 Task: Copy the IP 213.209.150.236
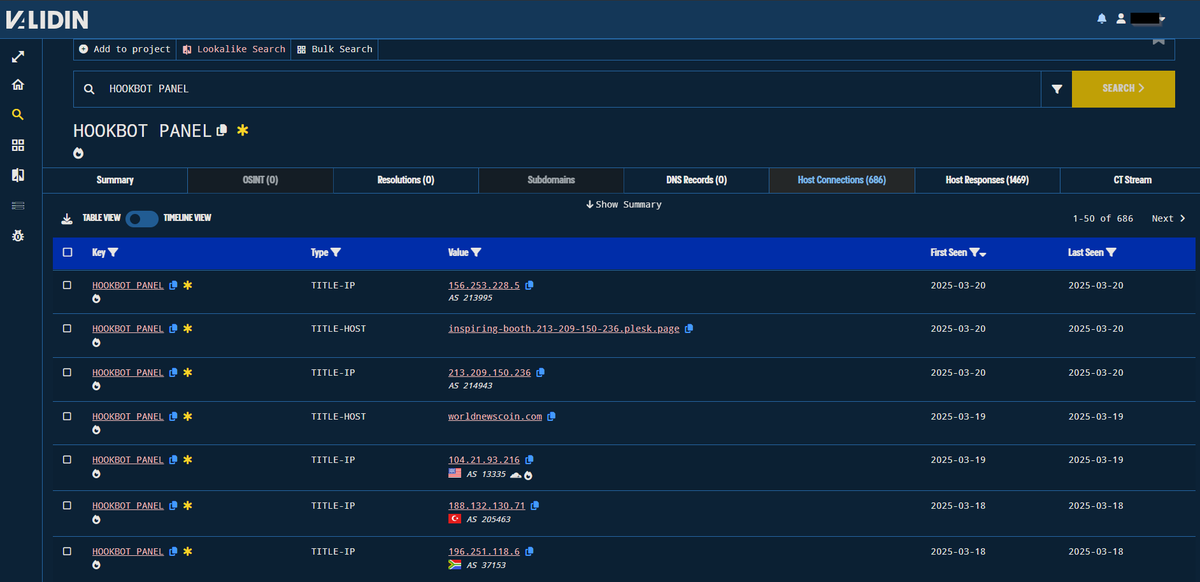tap(540, 373)
